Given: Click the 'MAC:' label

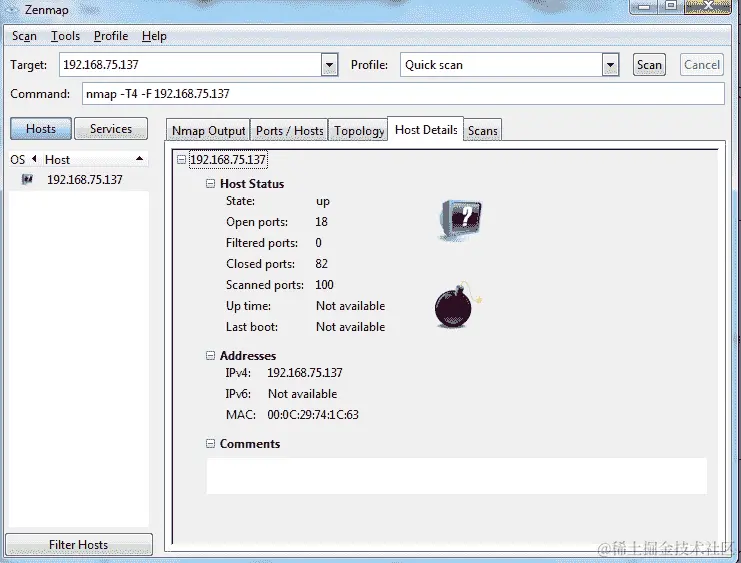Looking at the screenshot, I should pos(241,415).
